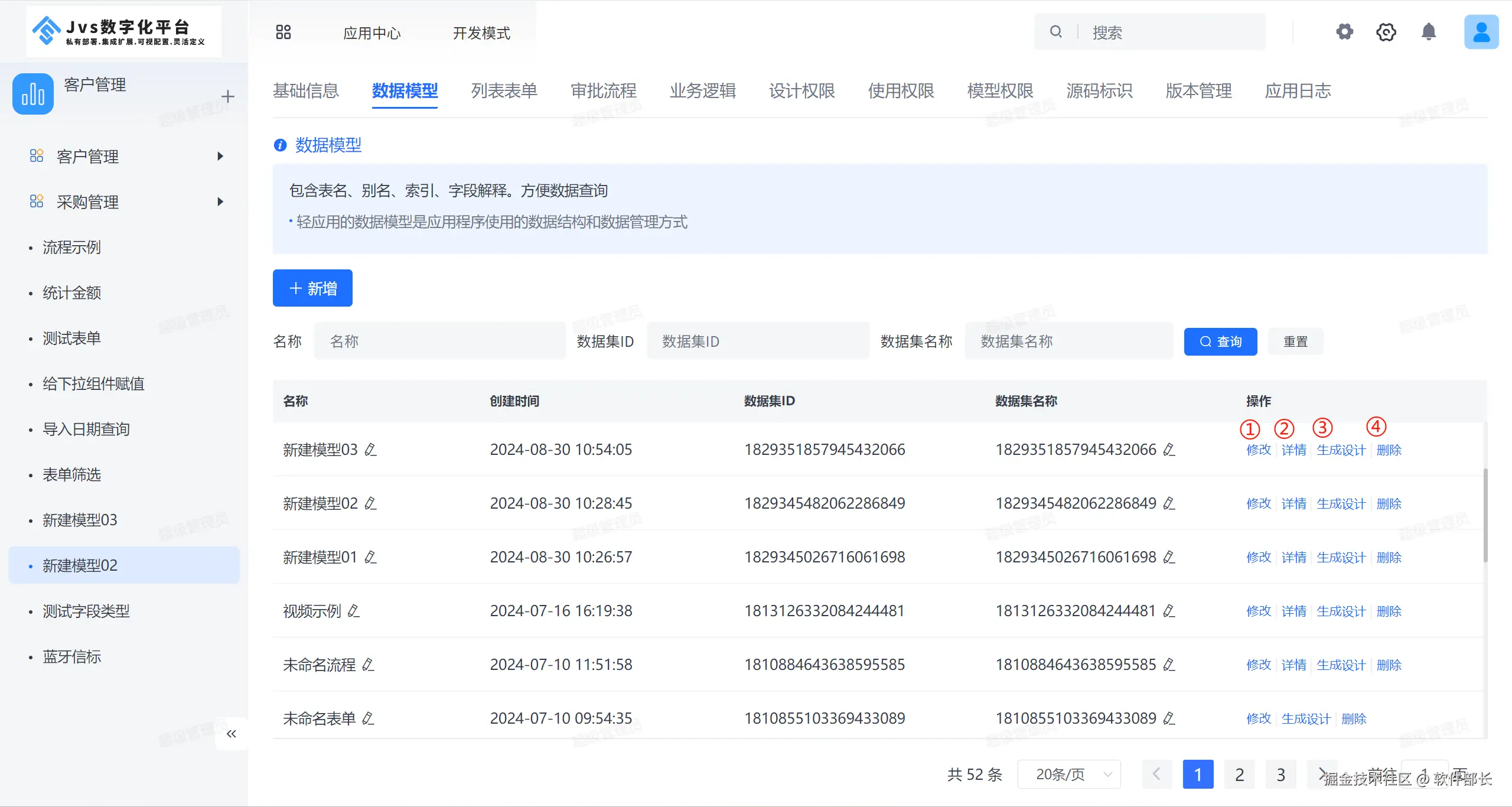This screenshot has width=1512, height=807.
Task: Open the 审批流程 tab
Action: pyautogui.click(x=603, y=91)
